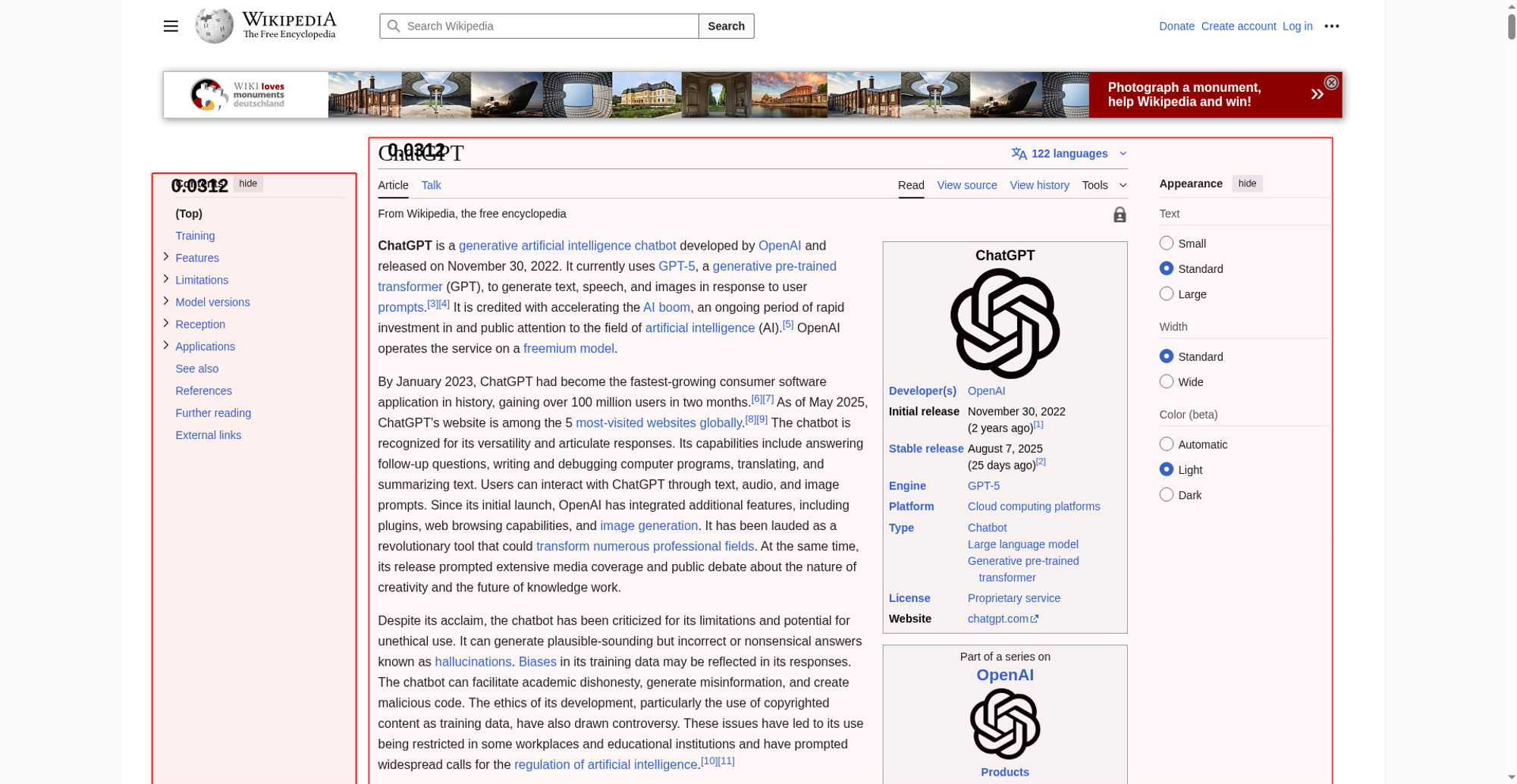Open Further reading in contents
Image resolution: width=1517 pixels, height=784 pixels.
(x=213, y=412)
